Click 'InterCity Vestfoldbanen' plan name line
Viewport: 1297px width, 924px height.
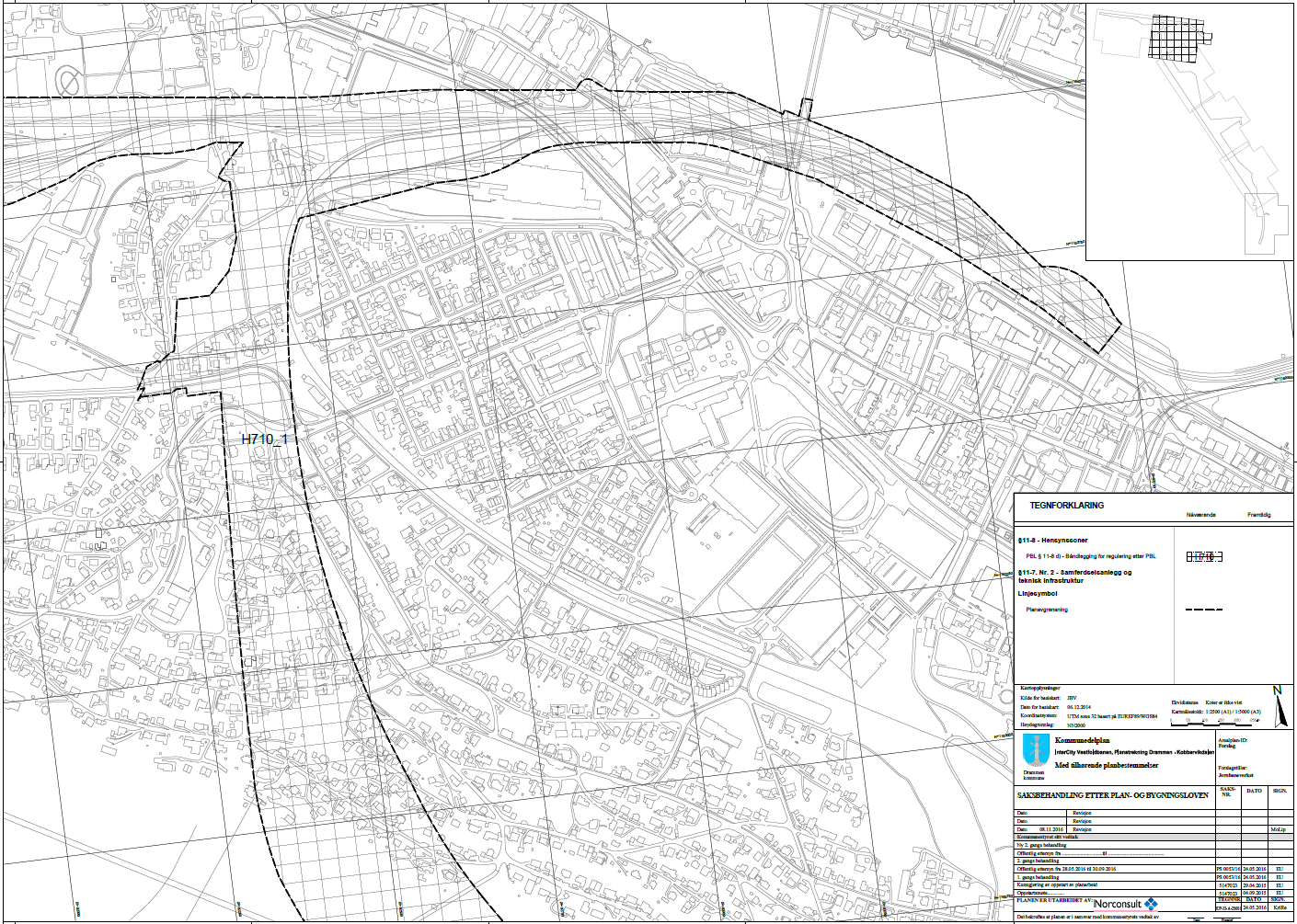tap(1134, 752)
